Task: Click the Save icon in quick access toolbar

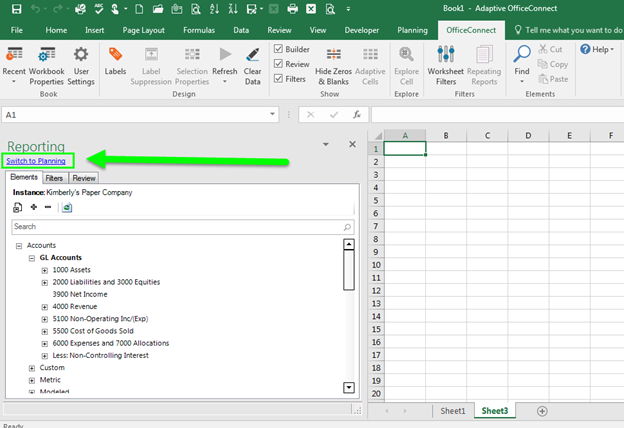Action: [16, 9]
